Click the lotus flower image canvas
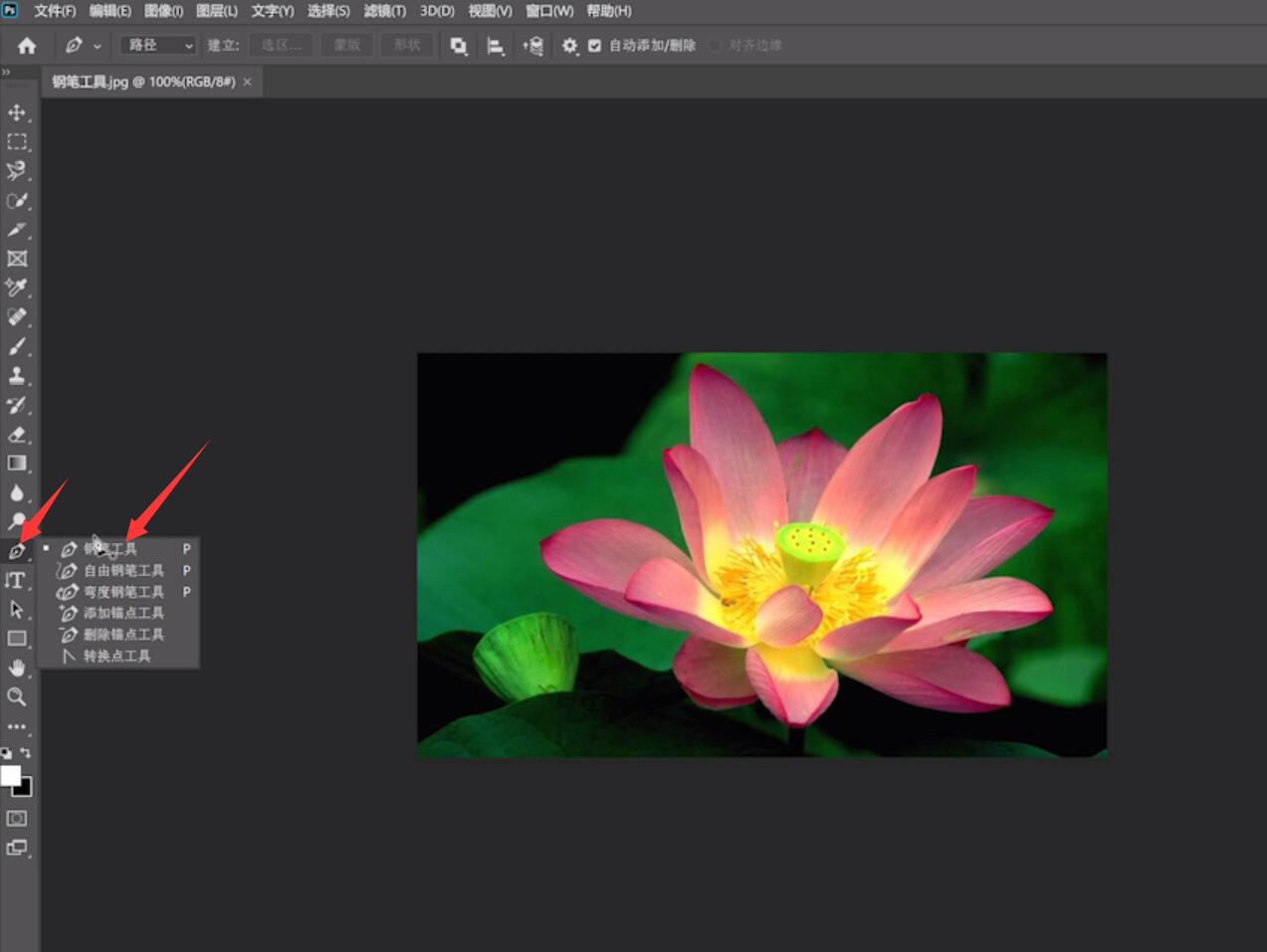Image resolution: width=1267 pixels, height=952 pixels. (x=761, y=555)
